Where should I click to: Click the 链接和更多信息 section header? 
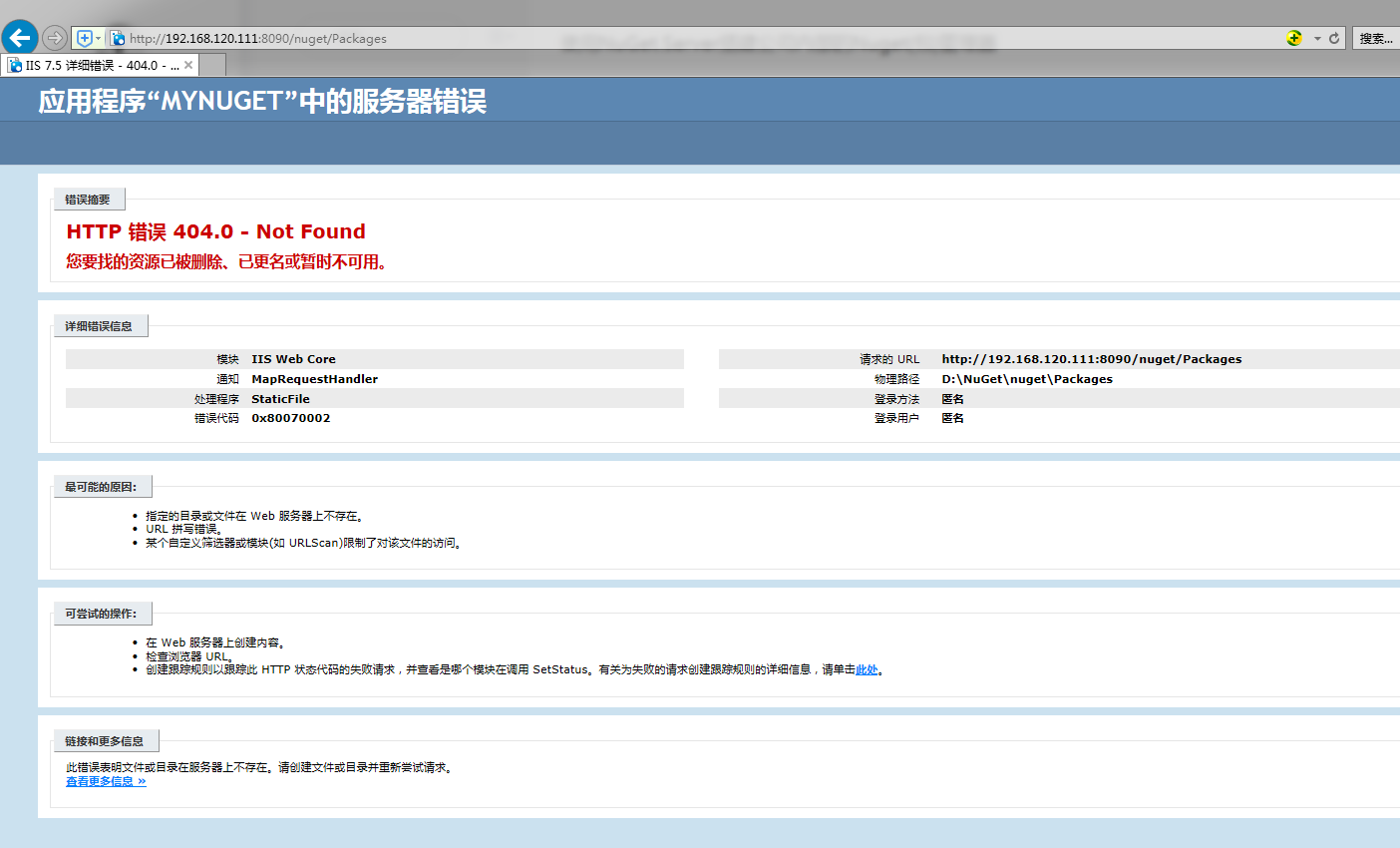[106, 741]
